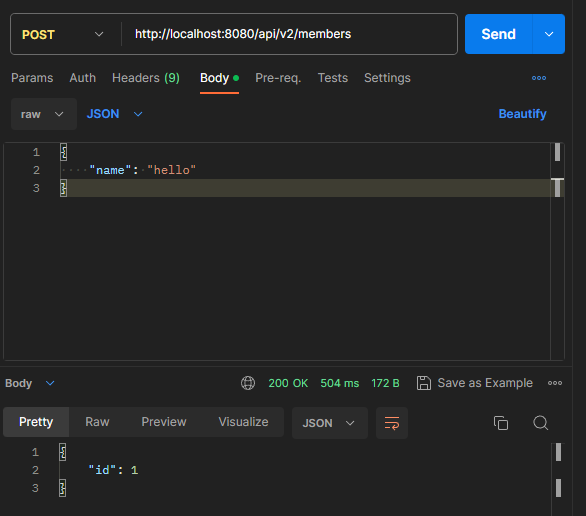
Task: Select the Raw response view
Action: click(x=97, y=422)
